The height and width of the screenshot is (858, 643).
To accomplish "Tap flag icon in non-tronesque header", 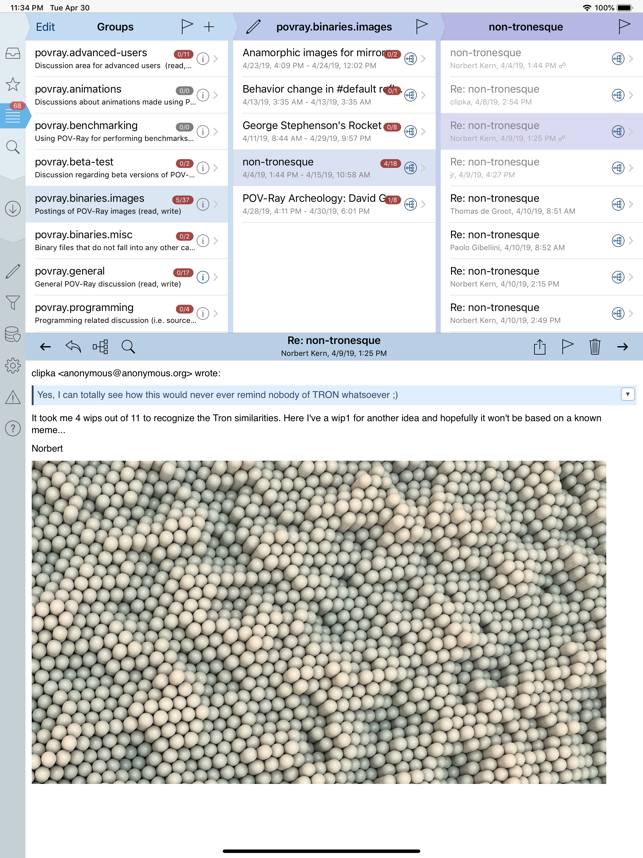I will click(624, 26).
